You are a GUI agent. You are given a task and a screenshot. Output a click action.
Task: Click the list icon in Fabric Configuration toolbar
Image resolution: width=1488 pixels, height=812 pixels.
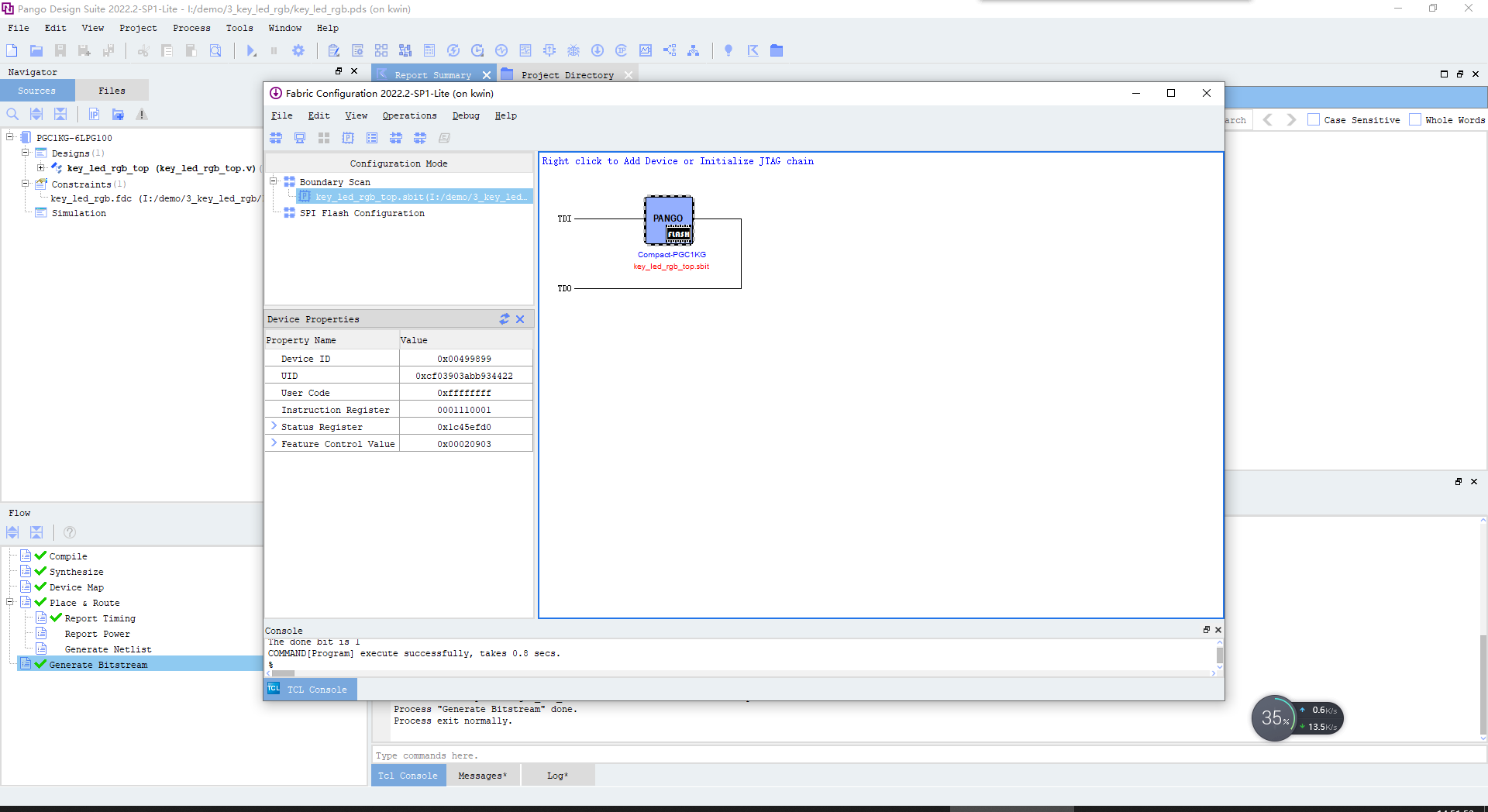372,138
